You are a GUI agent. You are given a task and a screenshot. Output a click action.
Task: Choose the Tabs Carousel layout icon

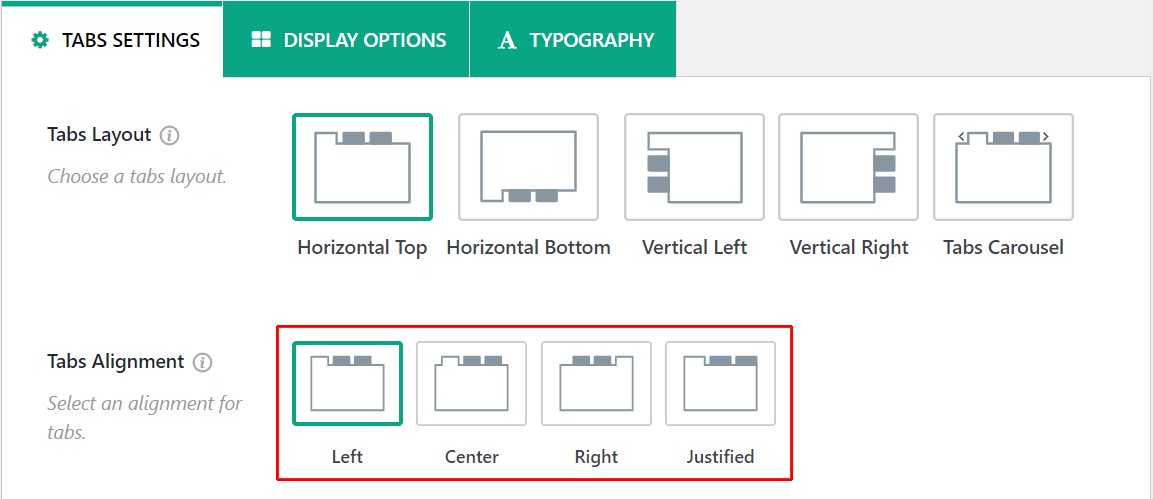click(1003, 167)
